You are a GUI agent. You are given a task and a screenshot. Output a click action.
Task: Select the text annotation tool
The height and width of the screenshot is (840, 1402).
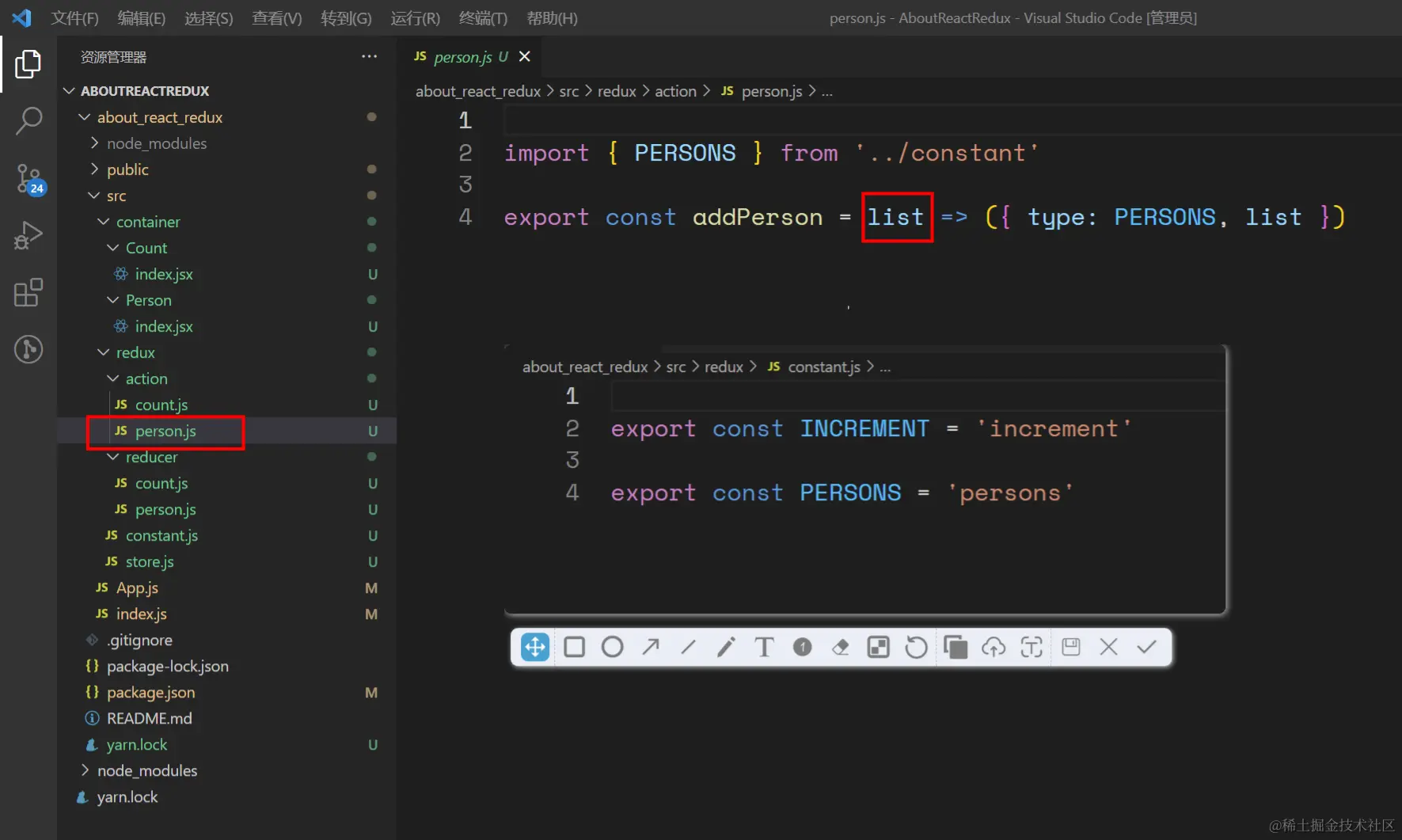(764, 647)
